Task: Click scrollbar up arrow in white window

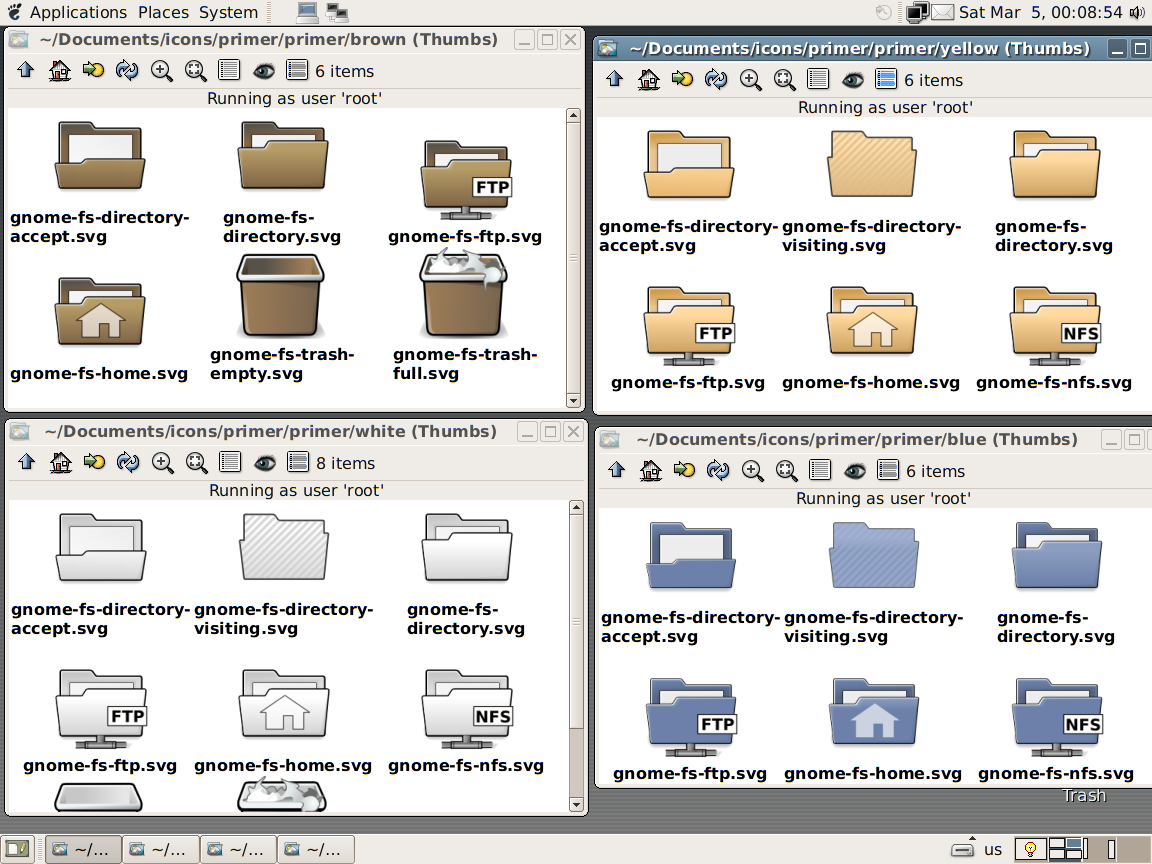Action: 576,507
